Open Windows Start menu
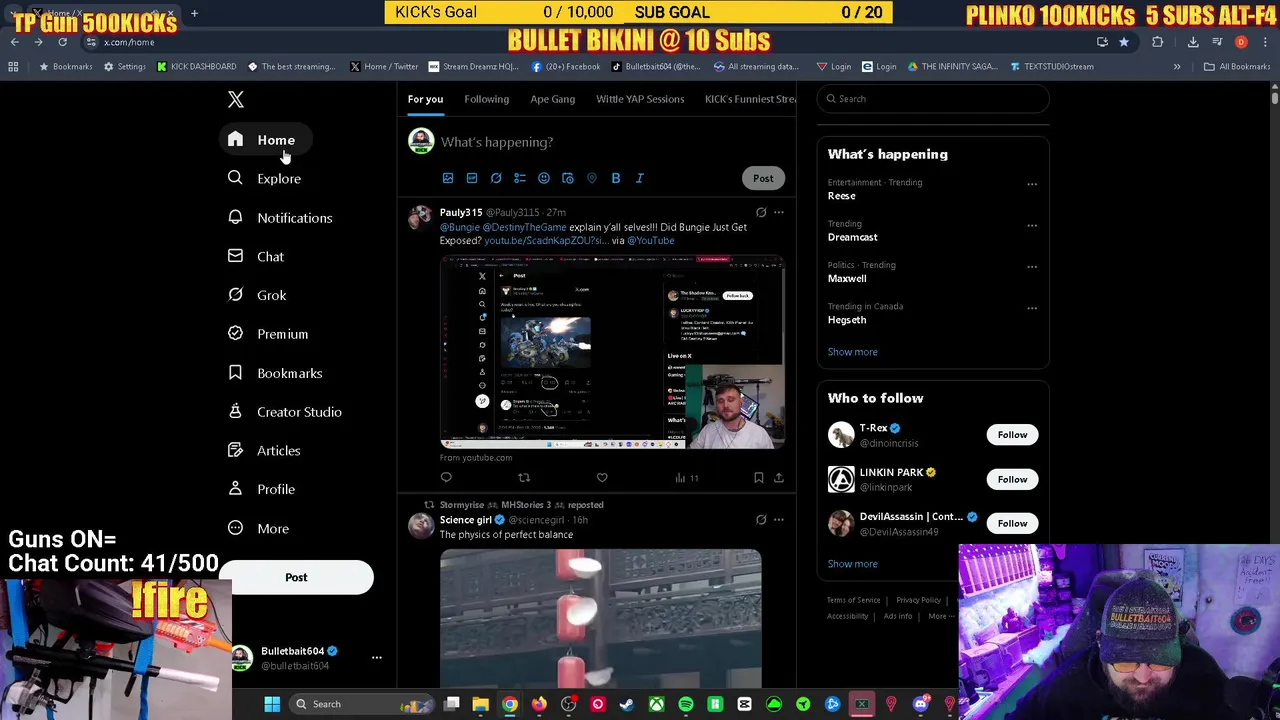The height and width of the screenshot is (720, 1280). [x=272, y=704]
